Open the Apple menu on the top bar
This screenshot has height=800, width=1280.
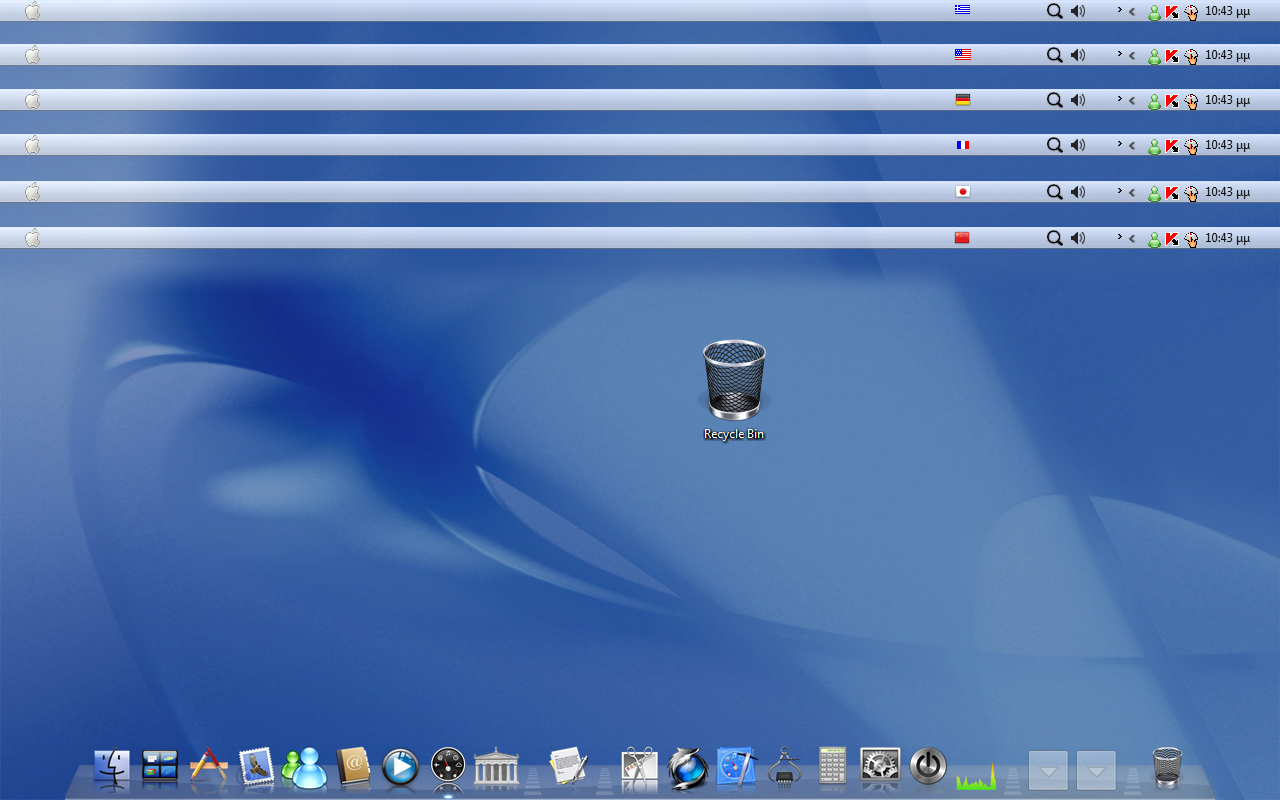[x=31, y=11]
